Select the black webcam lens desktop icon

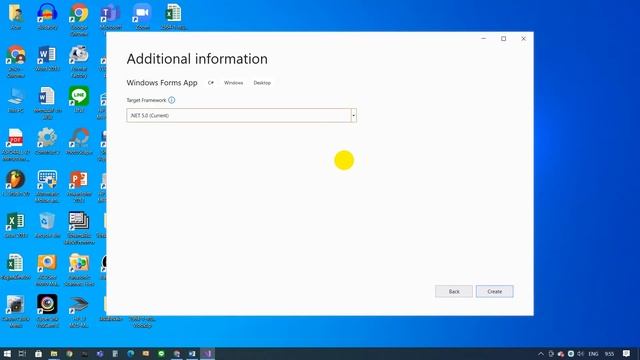point(47,311)
